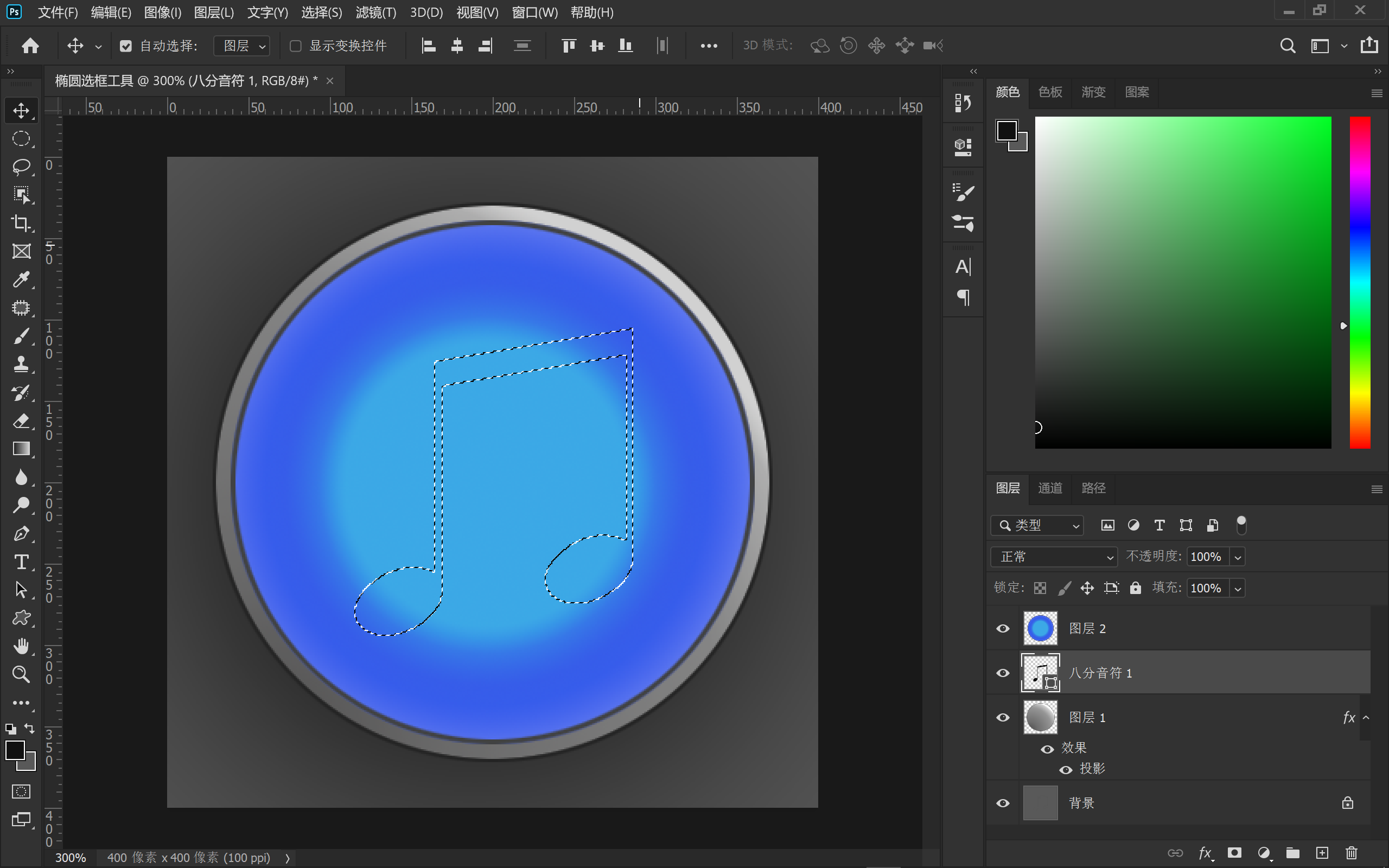Select the Pen tool

click(21, 533)
